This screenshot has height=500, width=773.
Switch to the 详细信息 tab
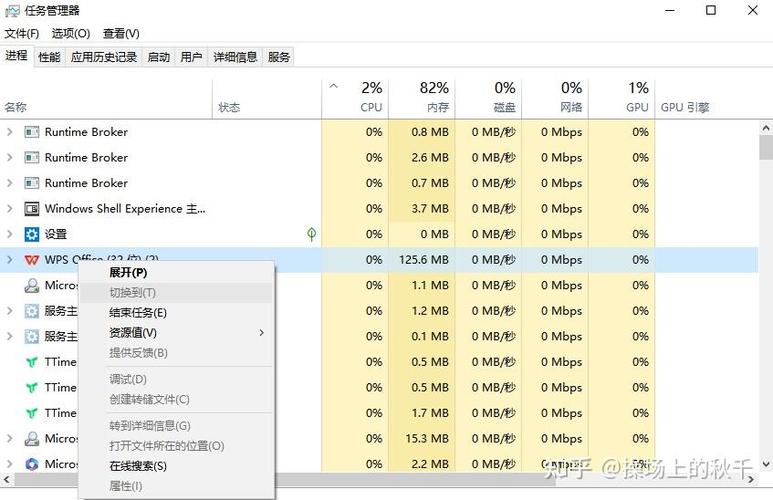click(235, 57)
